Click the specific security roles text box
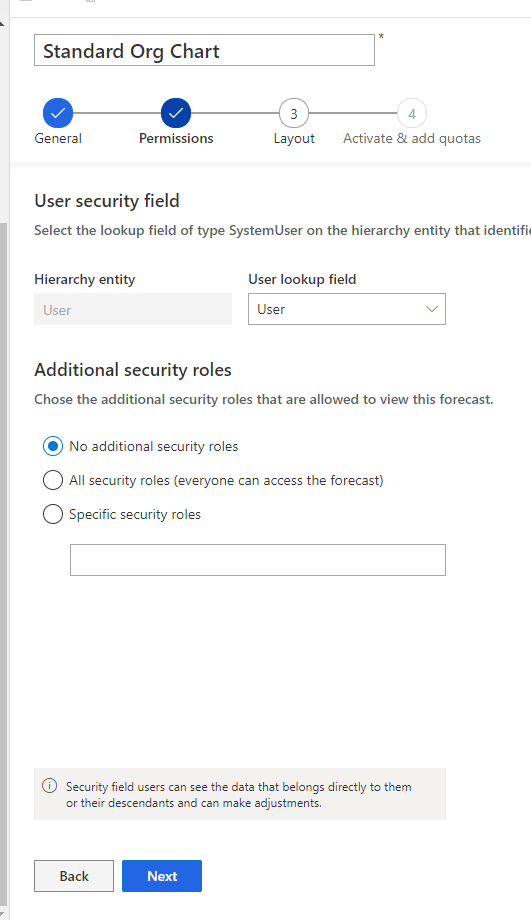Viewport: 531px width, 920px height. click(x=258, y=560)
